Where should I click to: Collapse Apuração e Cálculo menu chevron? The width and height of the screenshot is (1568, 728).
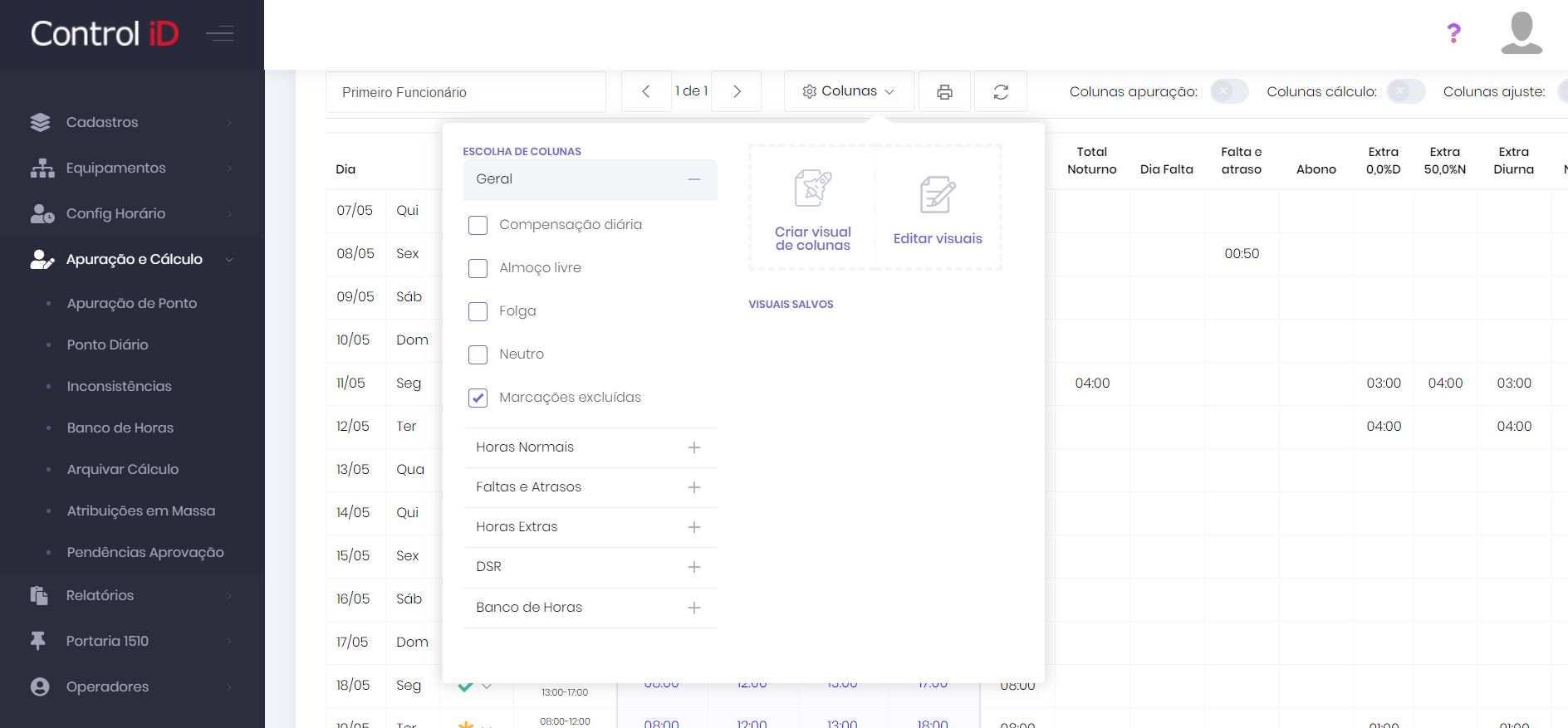229,260
